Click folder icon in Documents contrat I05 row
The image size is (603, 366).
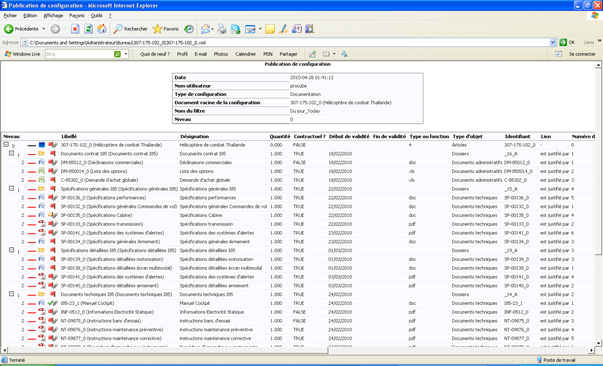[x=42, y=153]
